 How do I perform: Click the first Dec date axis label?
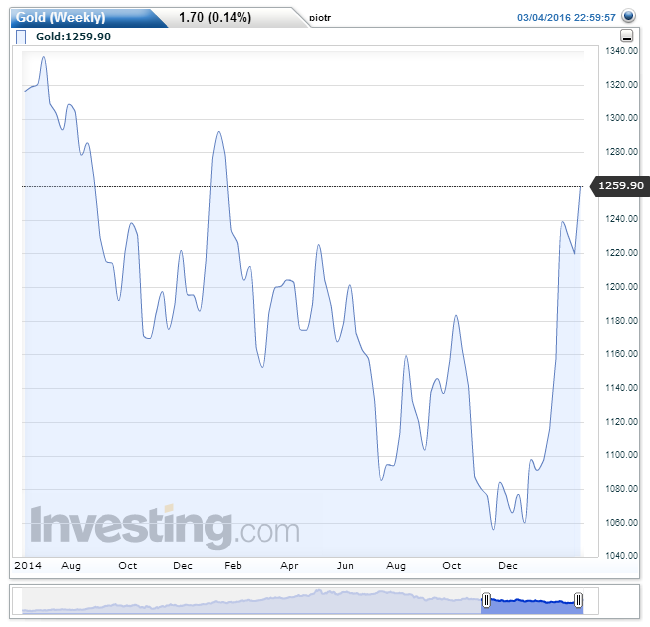[183, 566]
